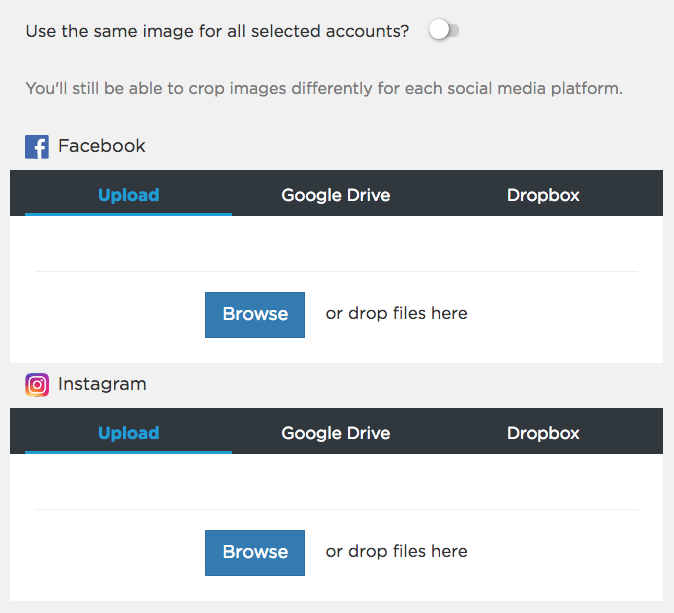Click the Instagram section label
The image size is (674, 613).
tap(102, 384)
